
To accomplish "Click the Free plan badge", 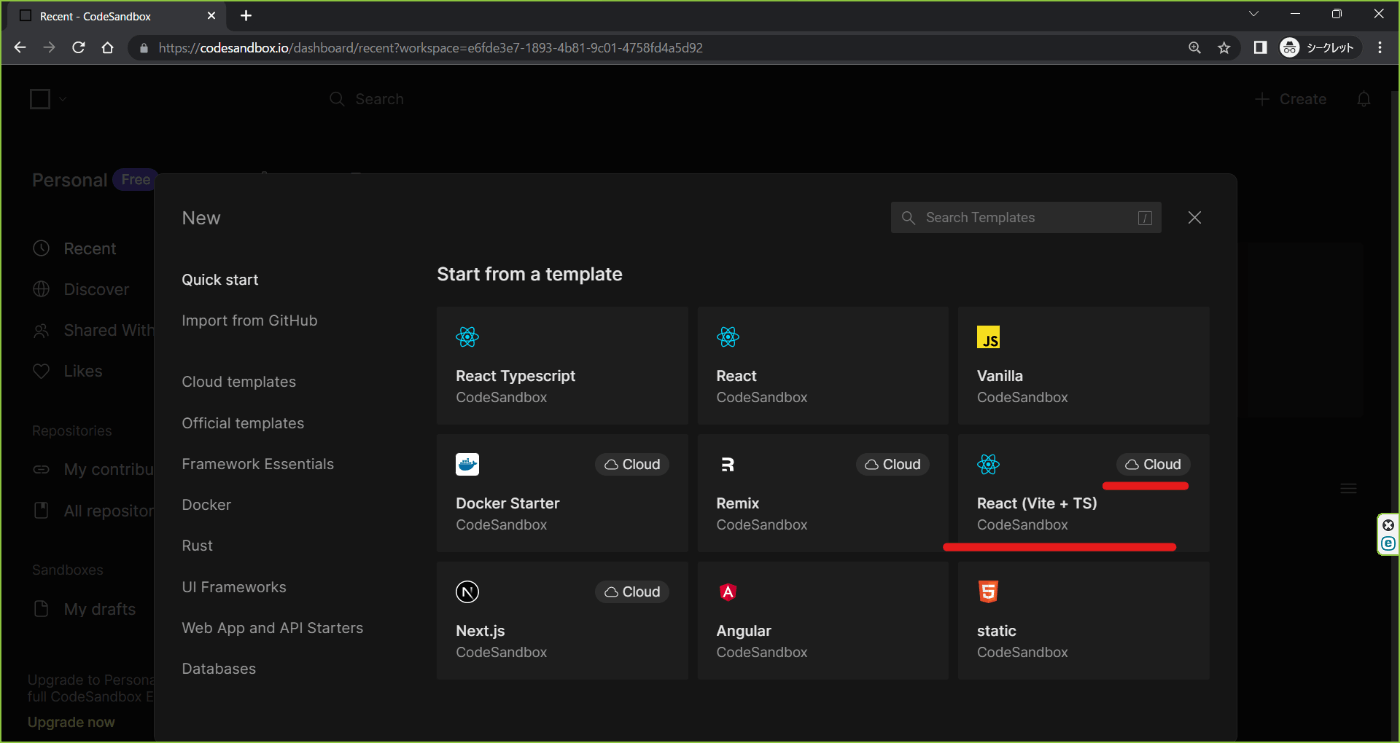I will click(136, 180).
